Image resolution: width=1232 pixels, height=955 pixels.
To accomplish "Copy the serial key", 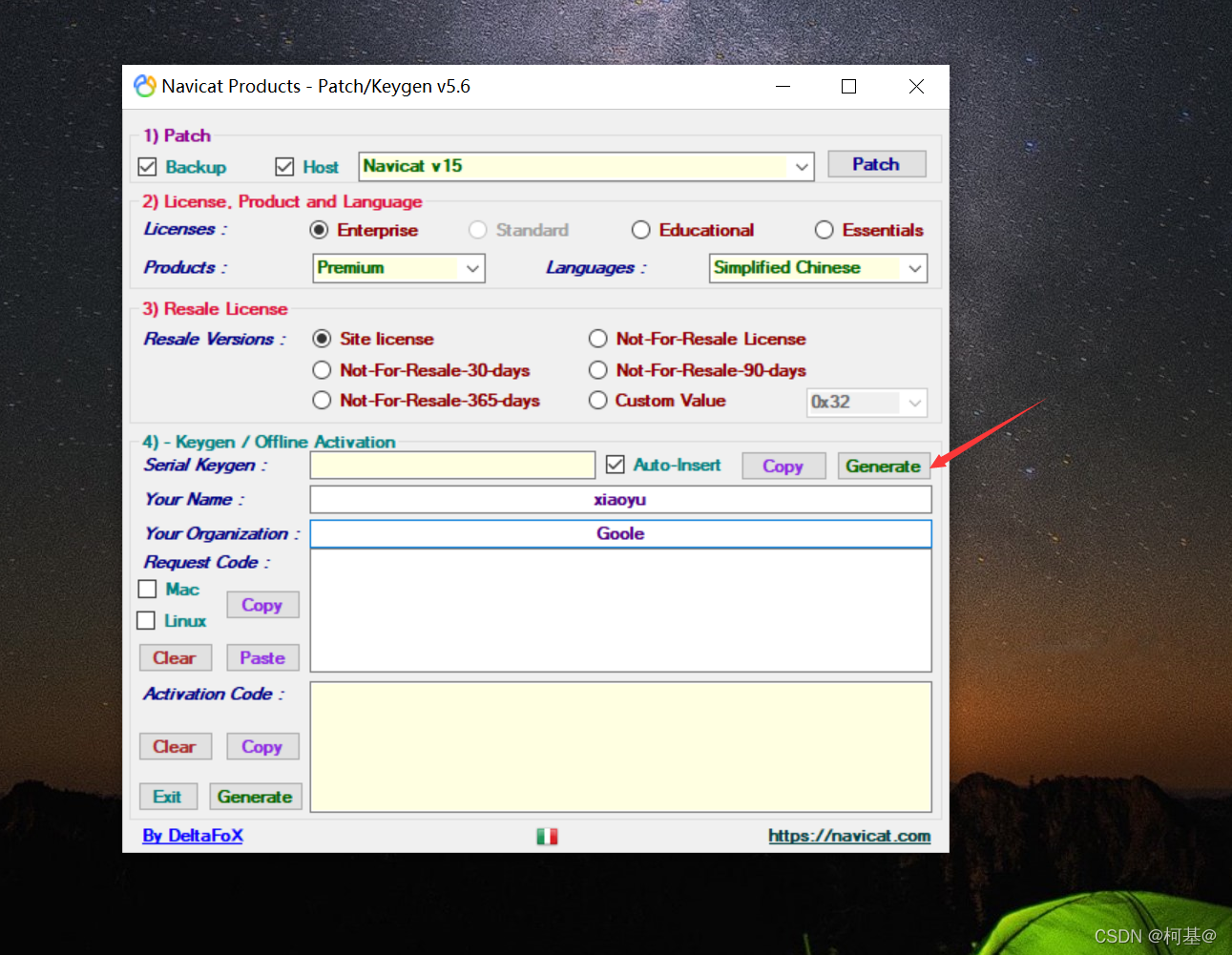I will [783, 466].
